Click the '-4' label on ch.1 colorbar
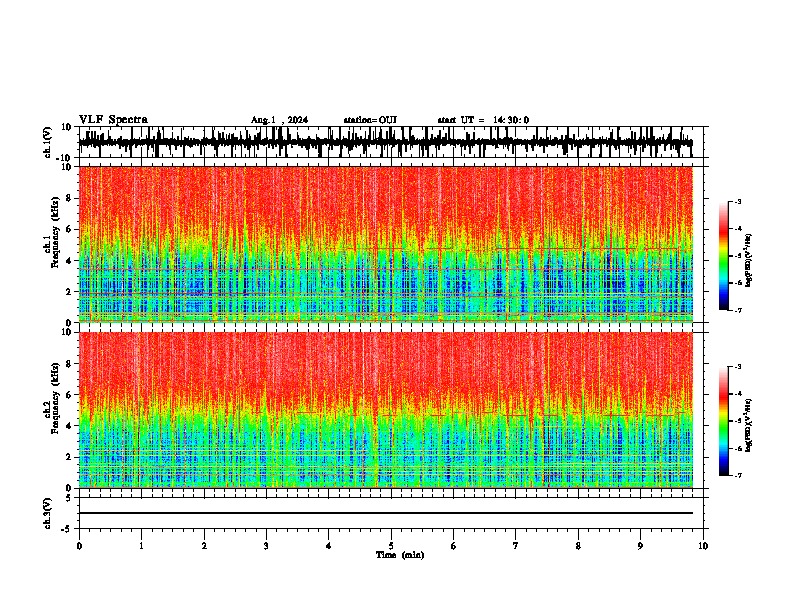 point(738,229)
